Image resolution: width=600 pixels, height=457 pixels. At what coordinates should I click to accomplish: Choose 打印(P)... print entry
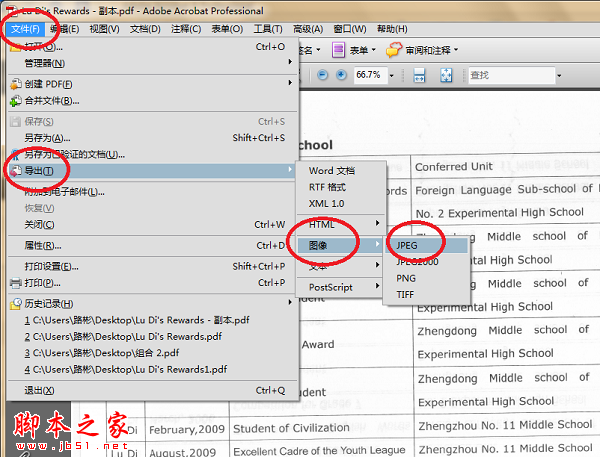pyautogui.click(x=152, y=283)
